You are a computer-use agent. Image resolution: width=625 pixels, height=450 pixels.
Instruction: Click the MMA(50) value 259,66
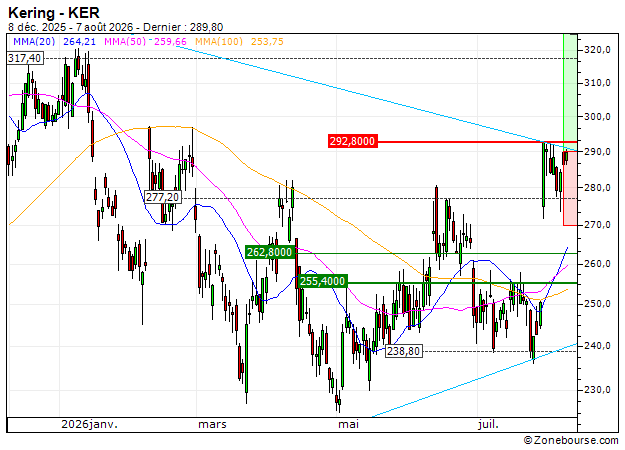coord(170,41)
